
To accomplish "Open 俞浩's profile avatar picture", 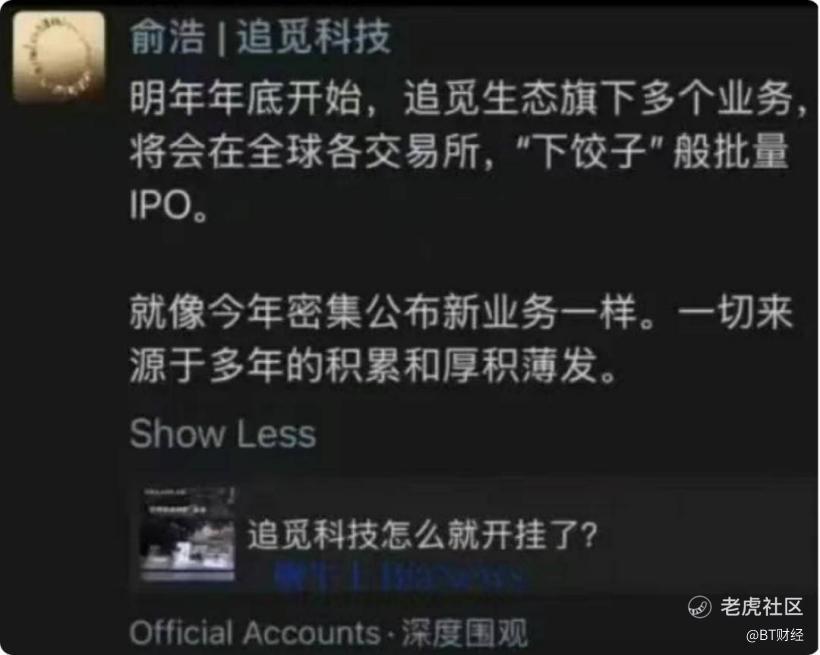I will [x=59, y=57].
